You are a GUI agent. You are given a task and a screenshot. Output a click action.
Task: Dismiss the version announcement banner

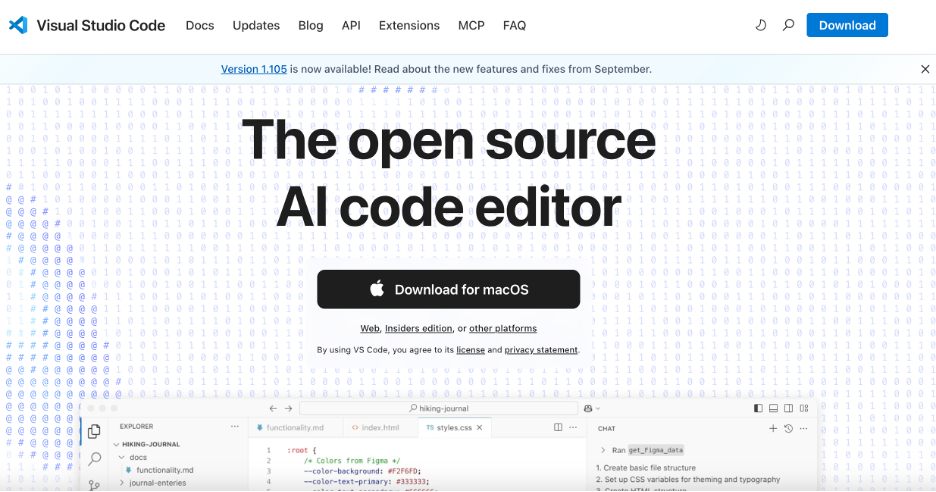(925, 69)
